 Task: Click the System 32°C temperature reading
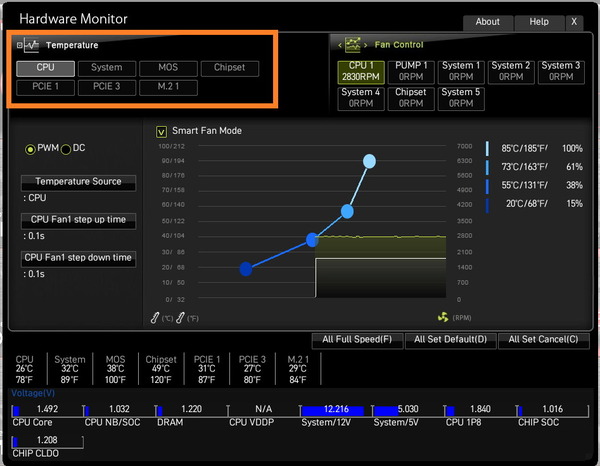[x=70, y=370]
